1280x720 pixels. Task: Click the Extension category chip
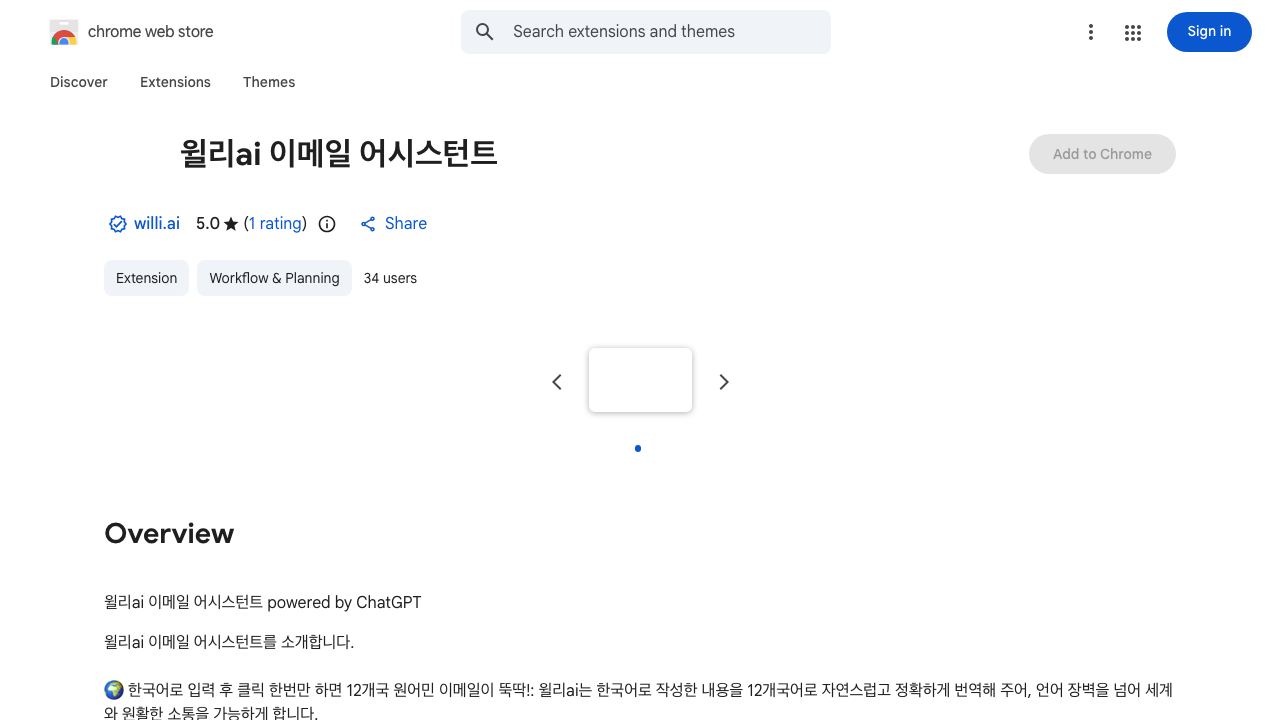tap(146, 278)
